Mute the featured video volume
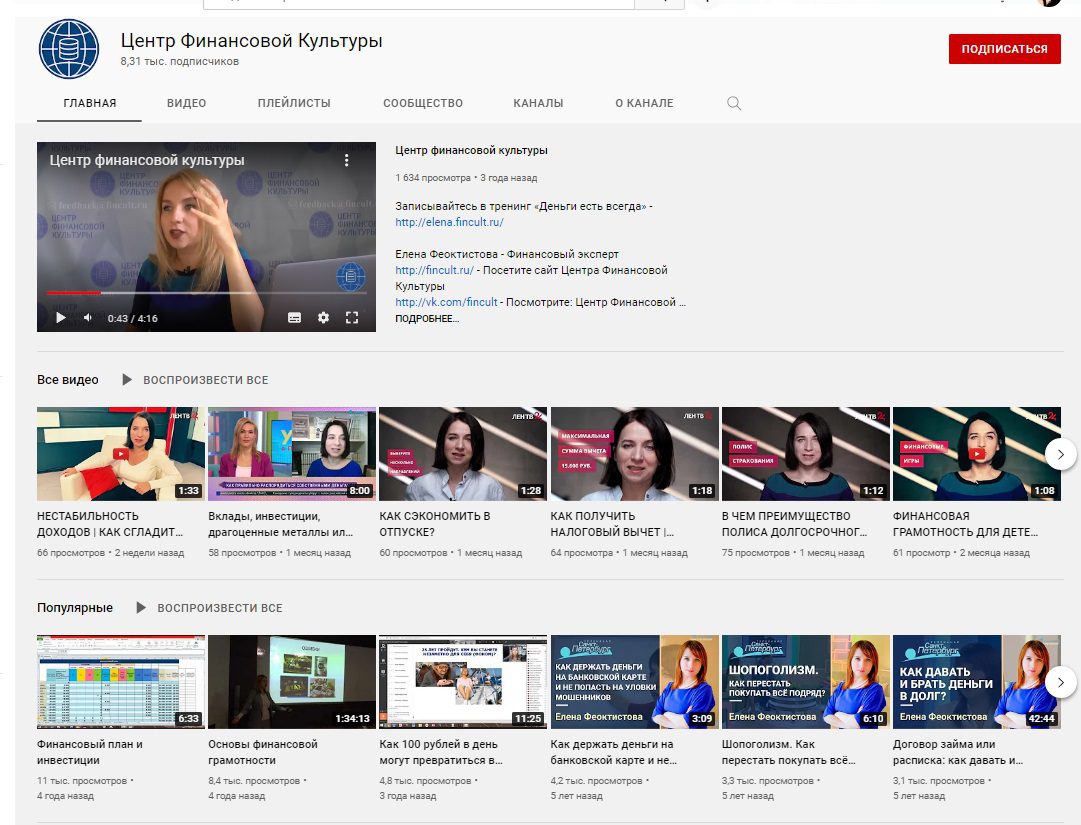The height and width of the screenshot is (825, 1081). click(88, 318)
